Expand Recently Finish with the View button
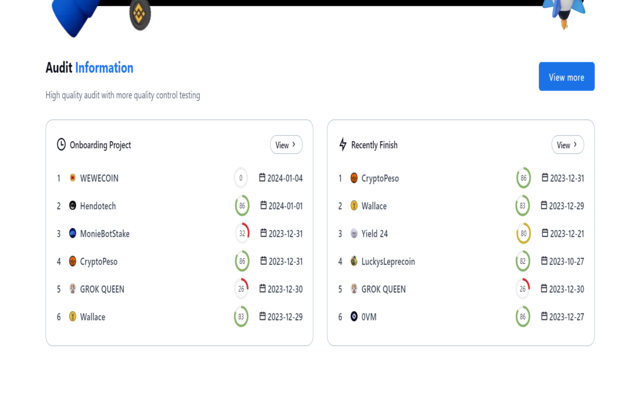The width and height of the screenshot is (640, 400). pyautogui.click(x=567, y=145)
